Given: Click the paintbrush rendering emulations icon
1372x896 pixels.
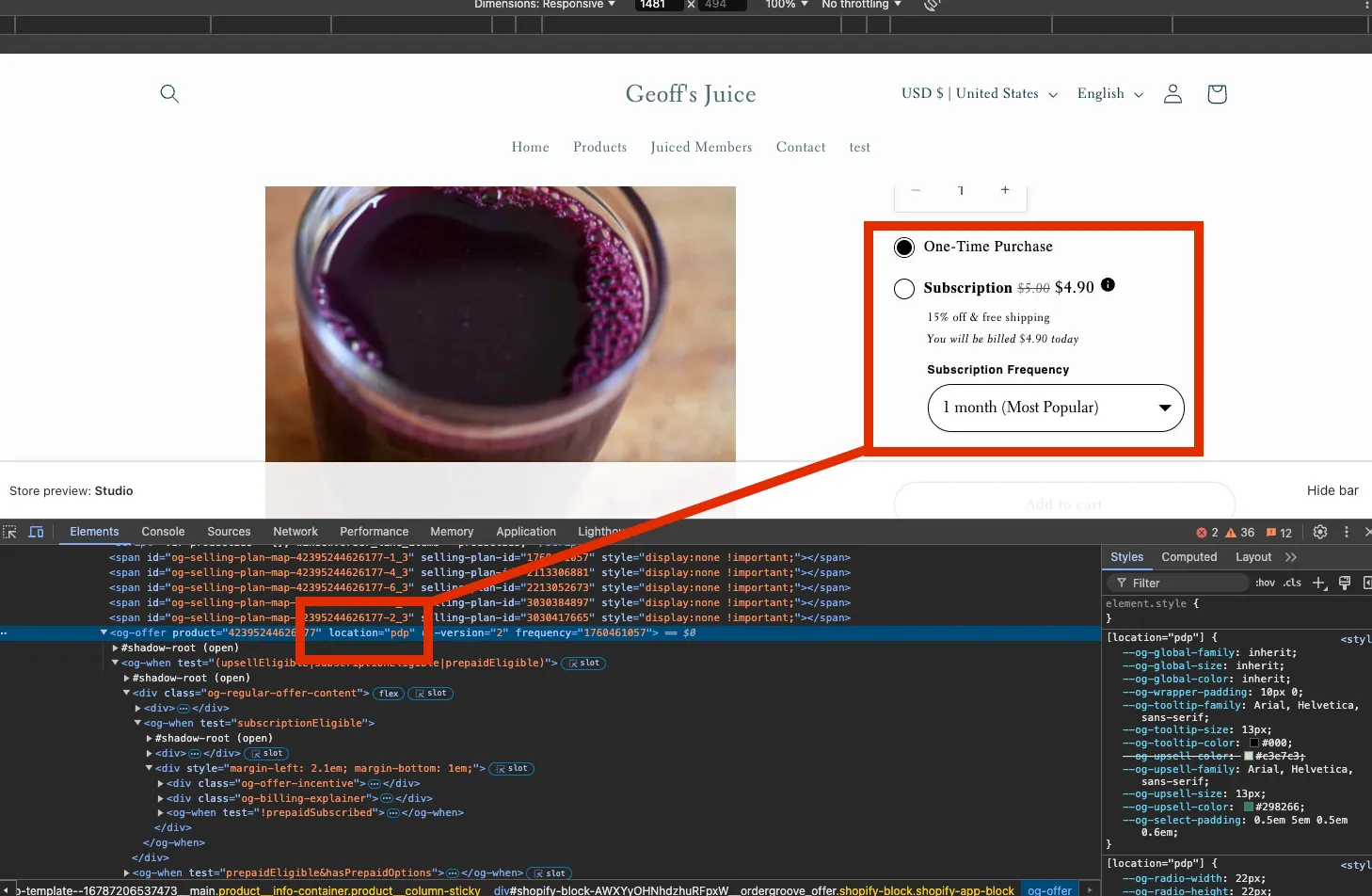Looking at the screenshot, I should [1345, 583].
